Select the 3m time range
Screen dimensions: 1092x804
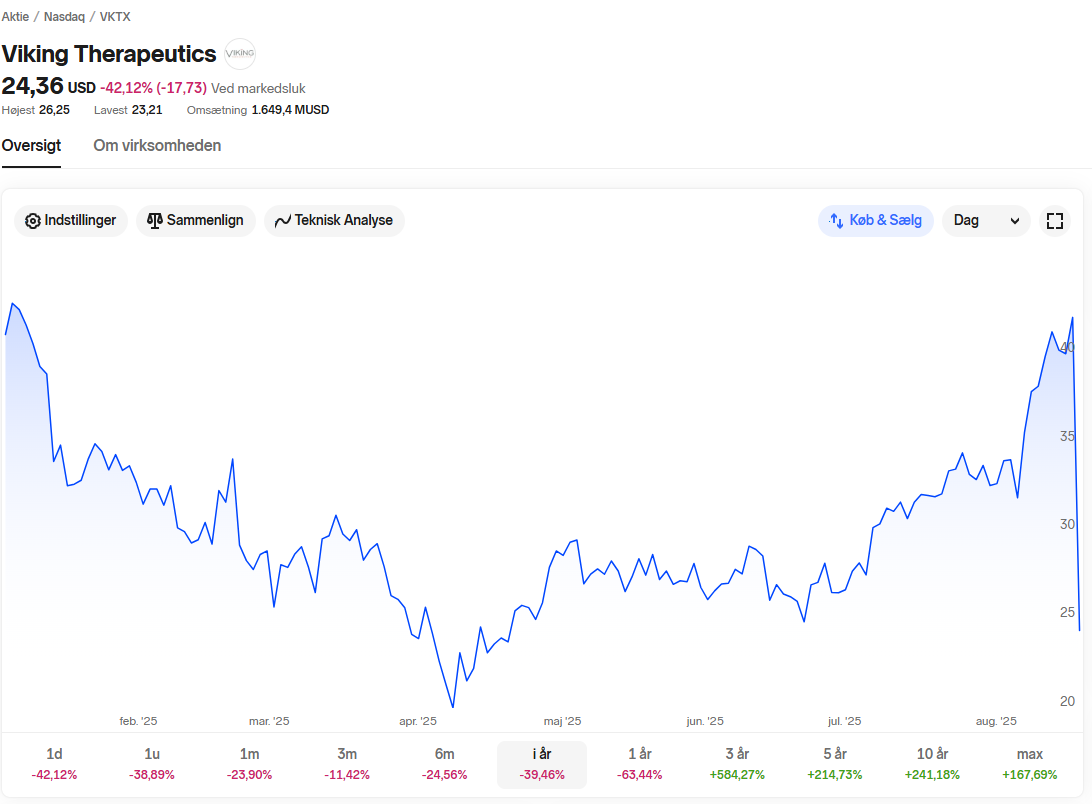pyautogui.click(x=347, y=764)
